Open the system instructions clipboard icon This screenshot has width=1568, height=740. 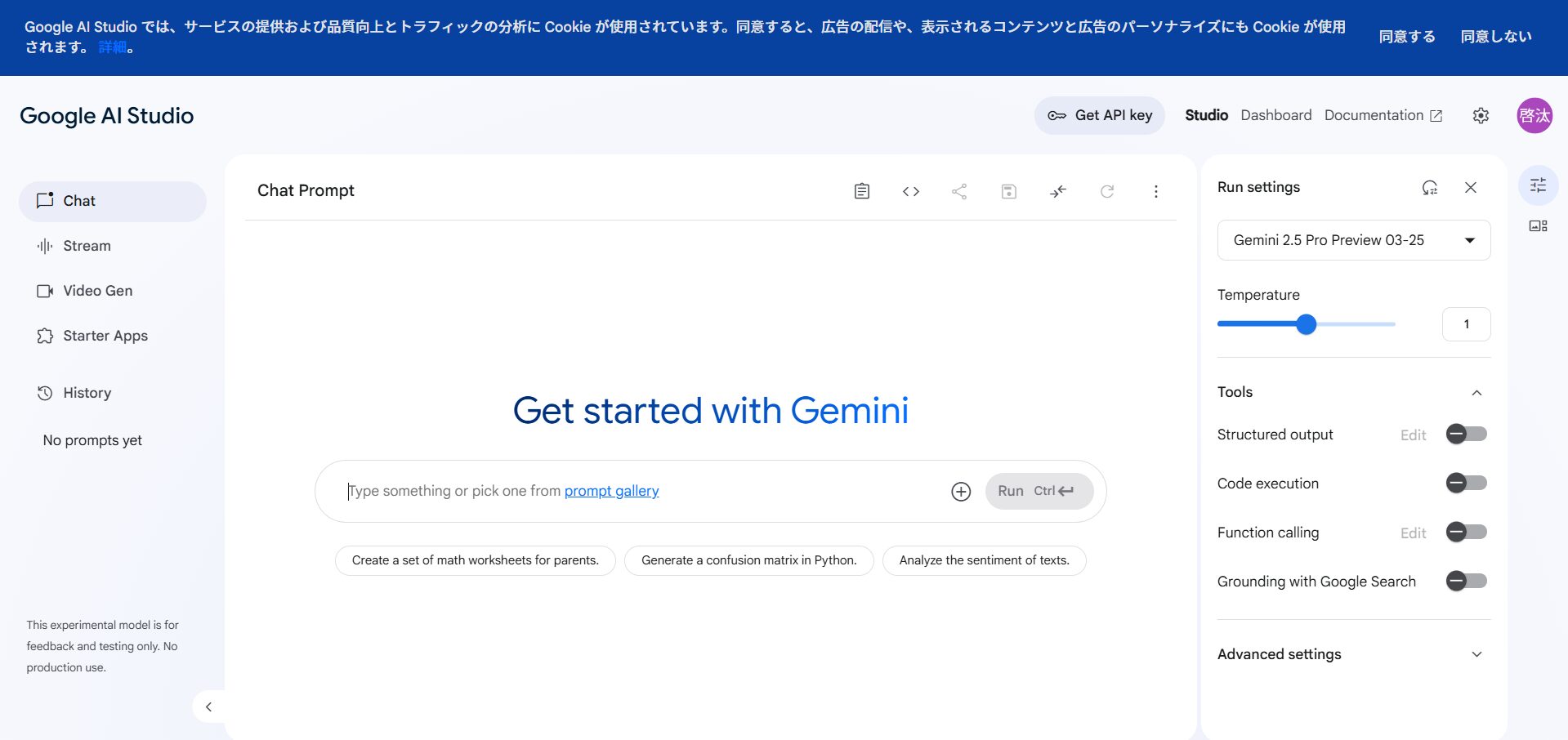click(861, 191)
